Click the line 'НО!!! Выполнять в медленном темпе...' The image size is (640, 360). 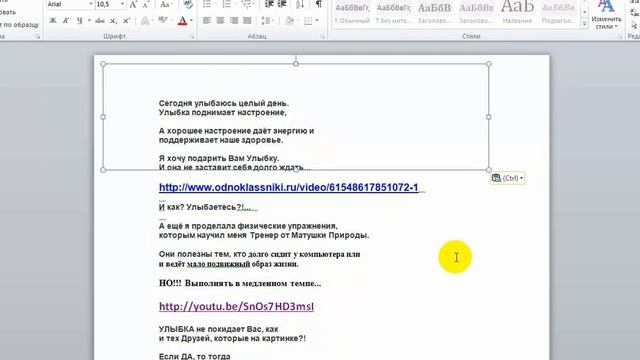coord(240,283)
